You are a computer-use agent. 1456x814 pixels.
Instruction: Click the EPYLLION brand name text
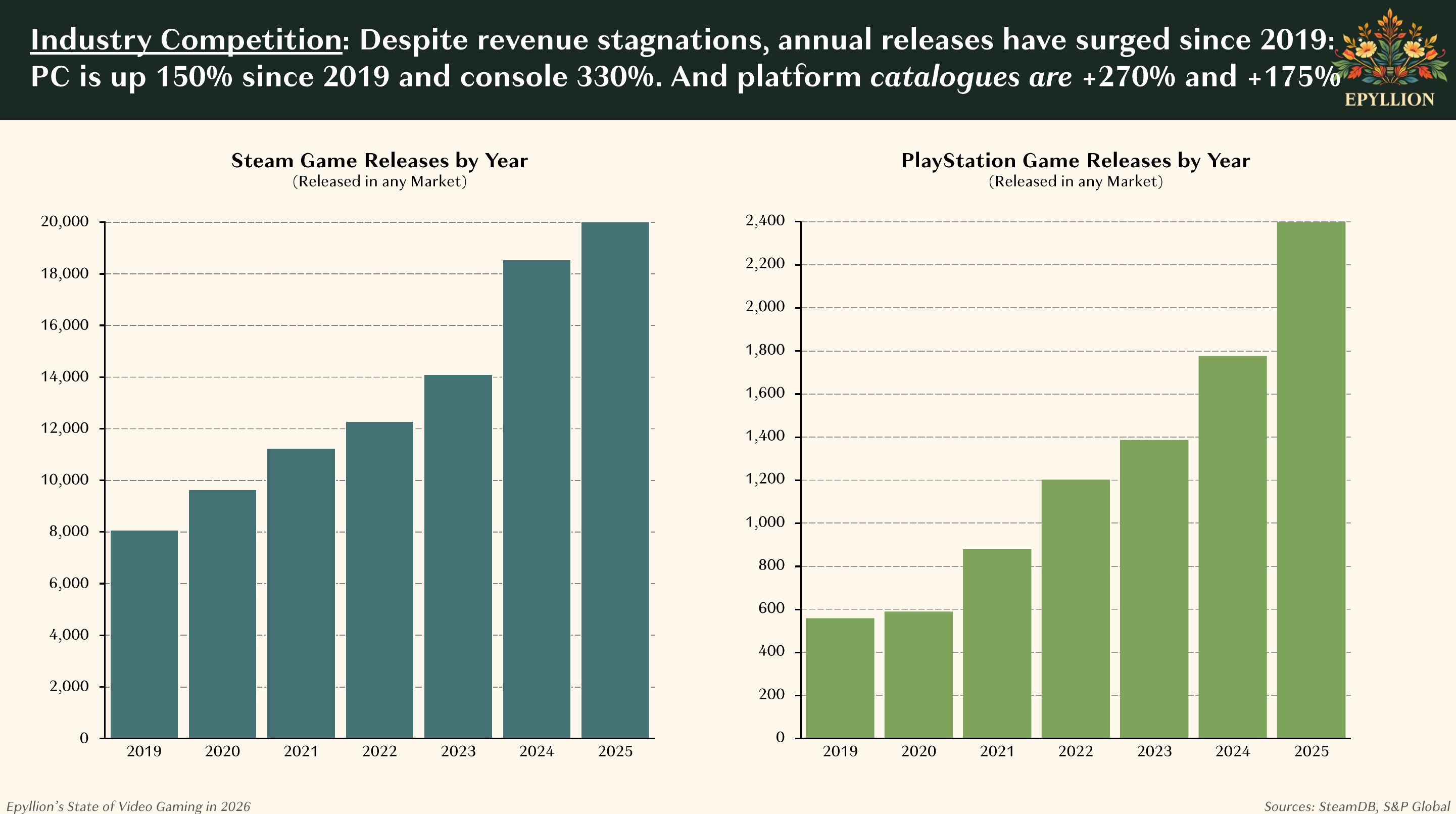(x=1389, y=100)
